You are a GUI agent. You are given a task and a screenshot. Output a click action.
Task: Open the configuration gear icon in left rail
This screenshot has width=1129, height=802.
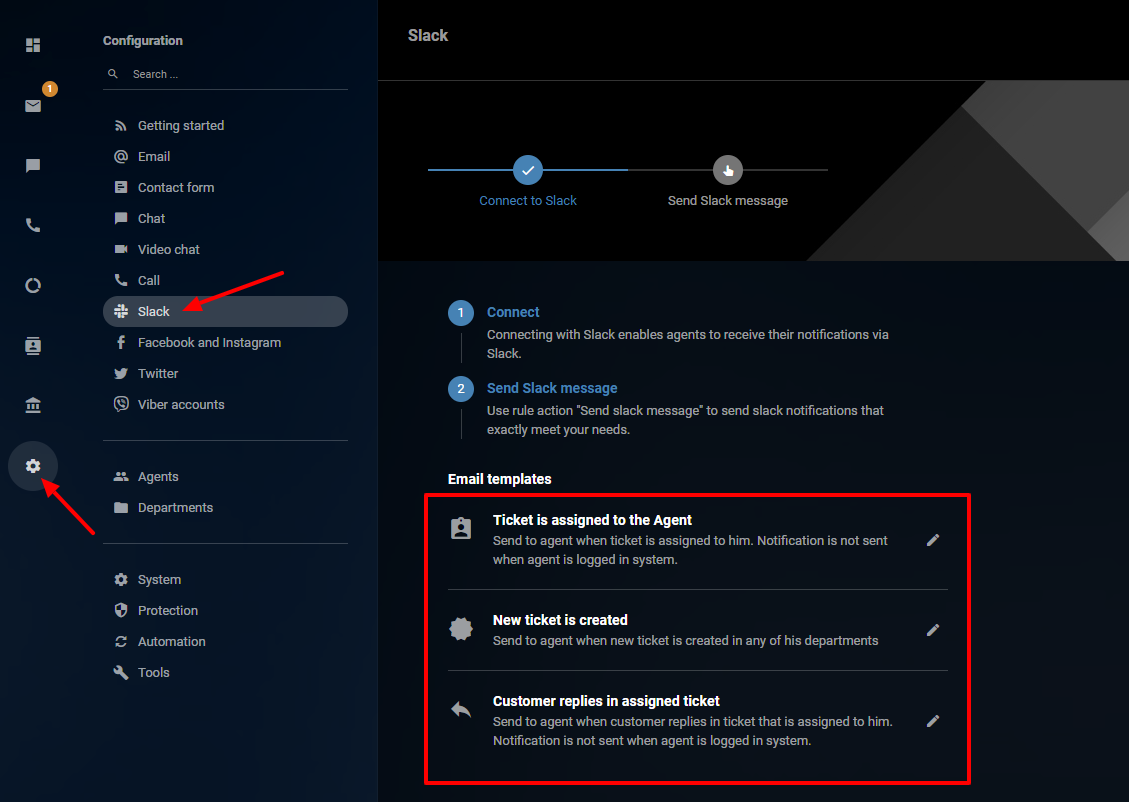coord(33,466)
